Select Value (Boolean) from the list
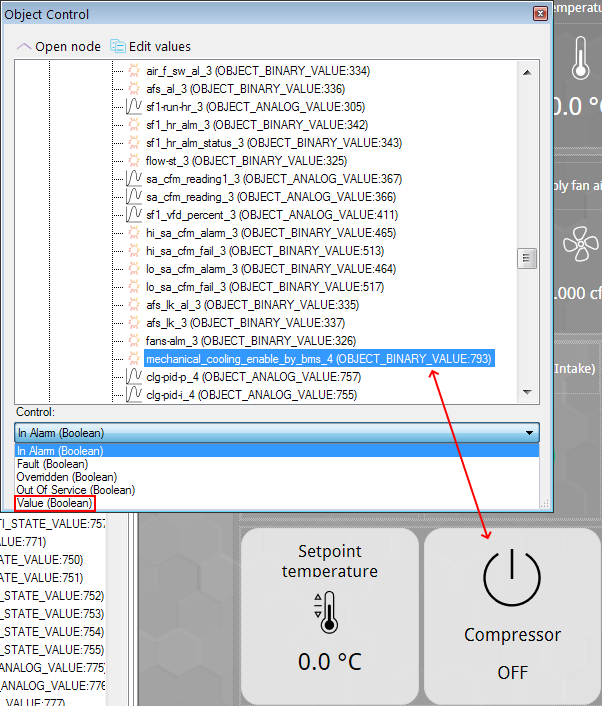This screenshot has width=602, height=706. [53, 503]
